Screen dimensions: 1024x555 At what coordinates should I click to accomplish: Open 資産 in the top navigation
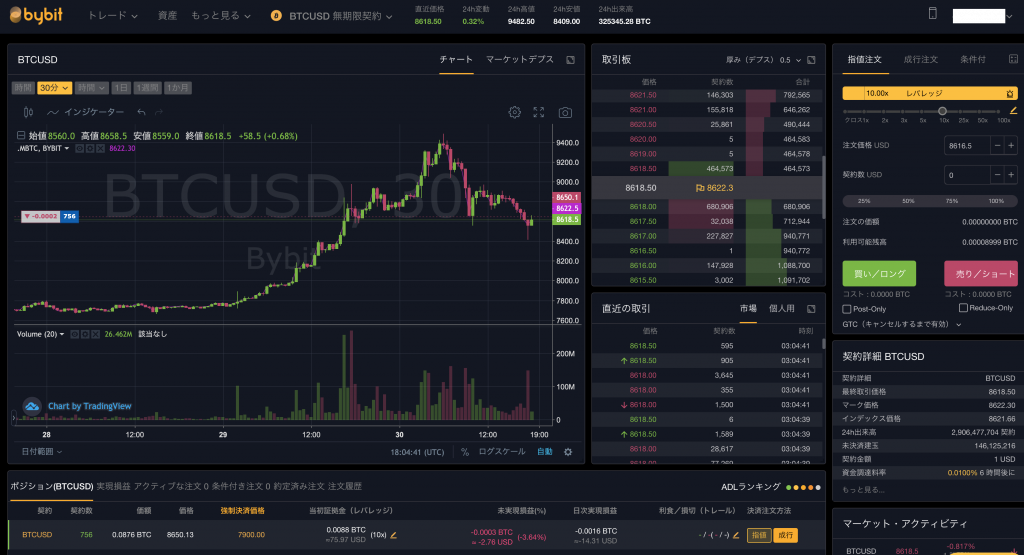click(167, 16)
